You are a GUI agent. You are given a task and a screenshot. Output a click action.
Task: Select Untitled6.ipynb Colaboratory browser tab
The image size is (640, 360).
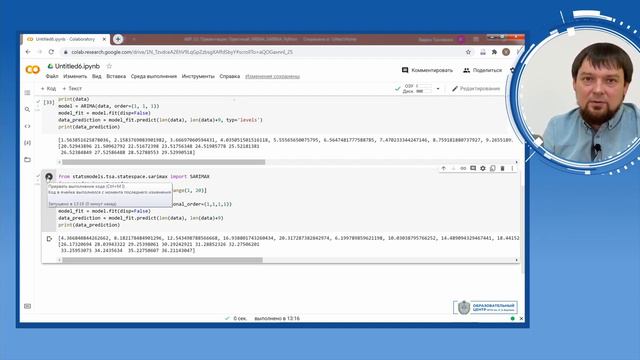pos(65,39)
